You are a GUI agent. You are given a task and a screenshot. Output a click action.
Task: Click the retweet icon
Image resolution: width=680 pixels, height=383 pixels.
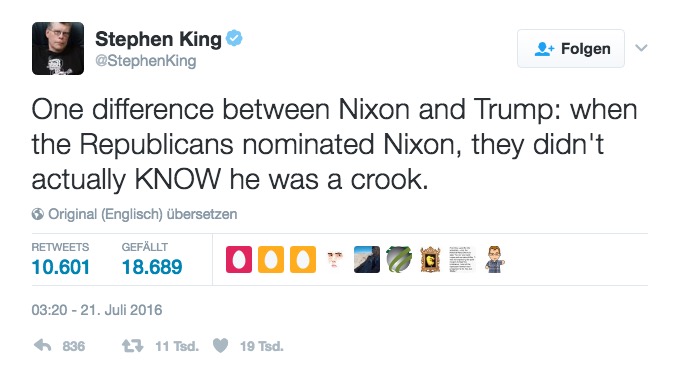point(132,346)
